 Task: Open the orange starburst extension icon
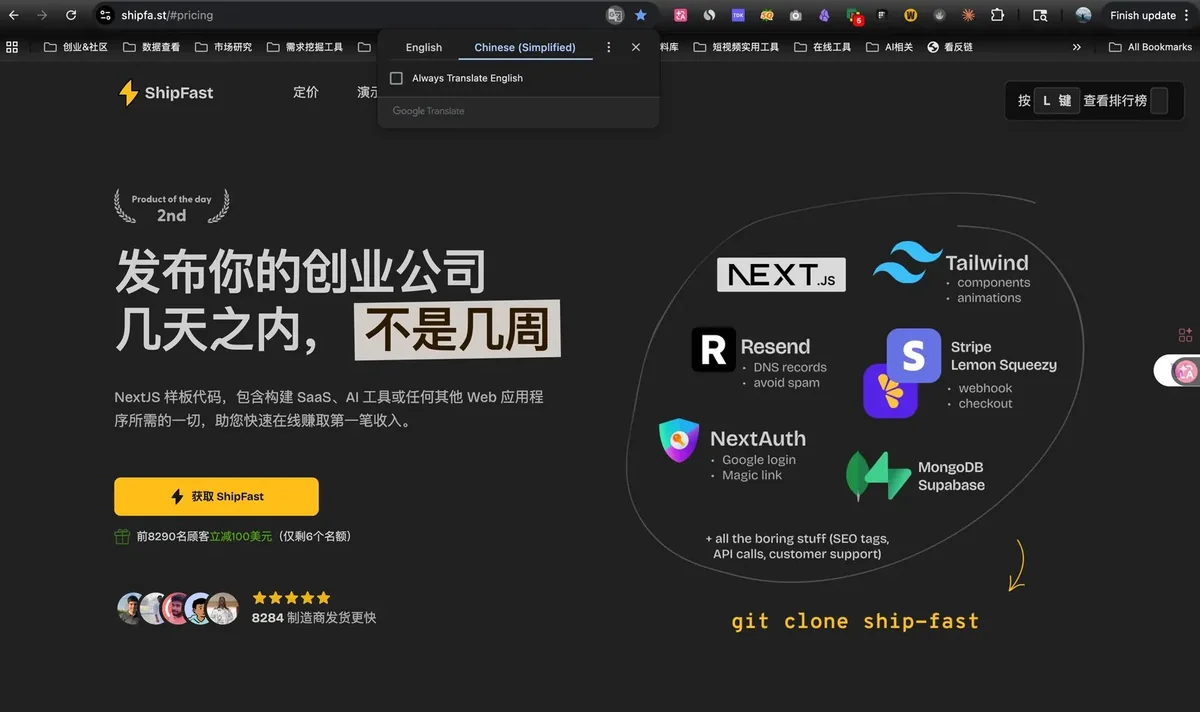968,15
